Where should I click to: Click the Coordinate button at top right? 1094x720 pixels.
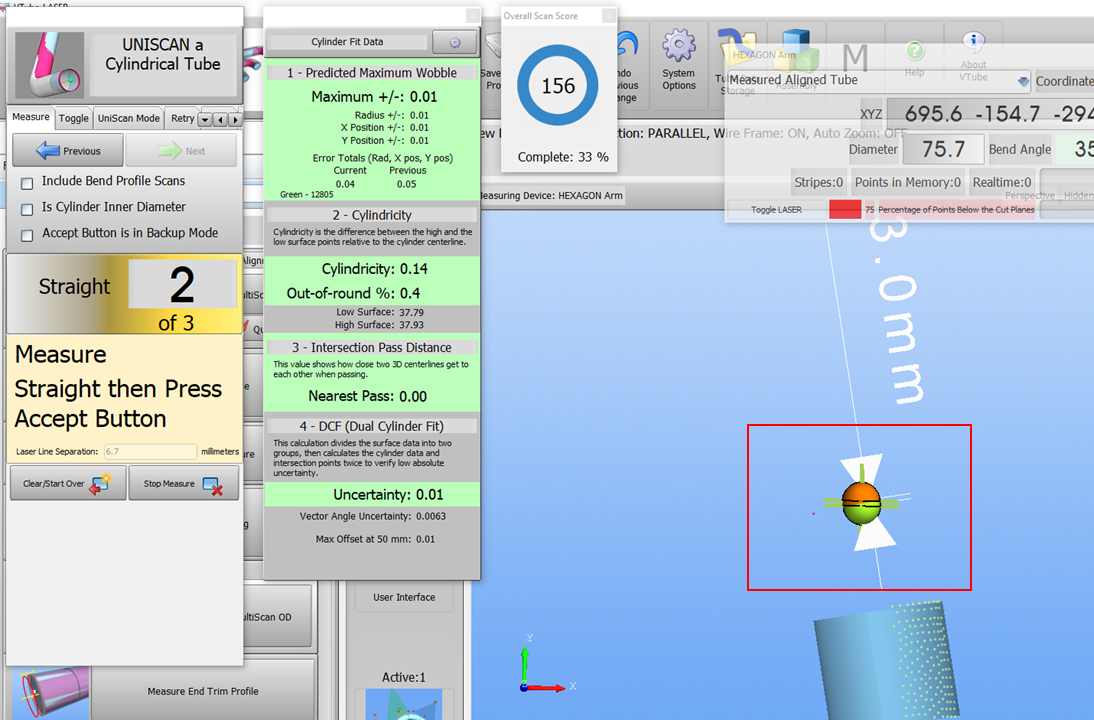click(1063, 81)
